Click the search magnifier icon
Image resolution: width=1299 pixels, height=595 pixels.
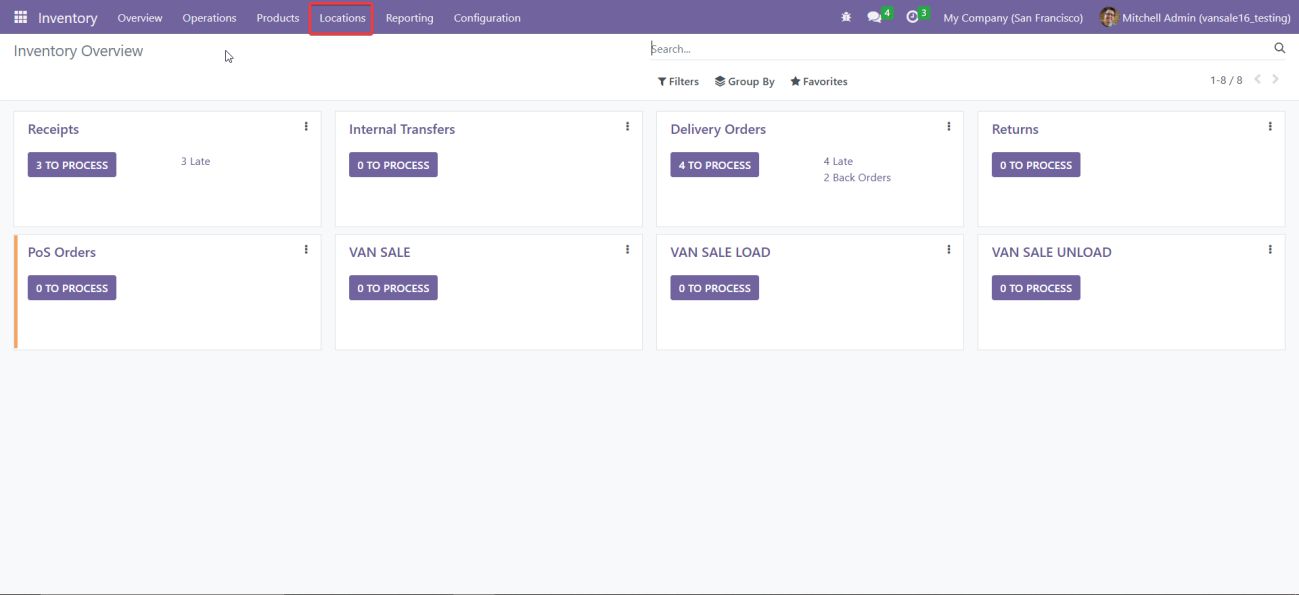1279,48
